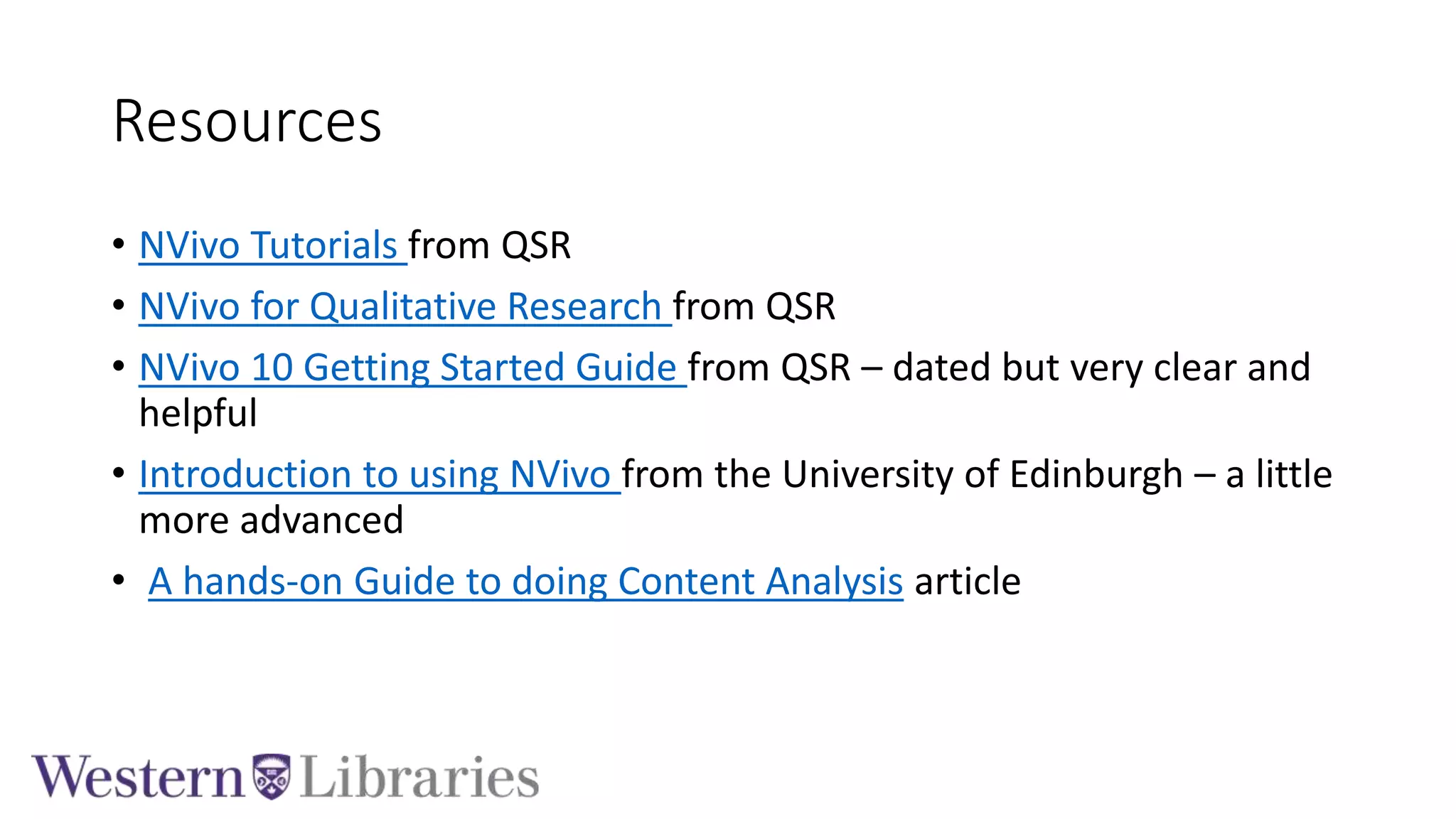Click the 'dated but very clear and' text
The width and height of the screenshot is (1456, 819).
point(1101,368)
